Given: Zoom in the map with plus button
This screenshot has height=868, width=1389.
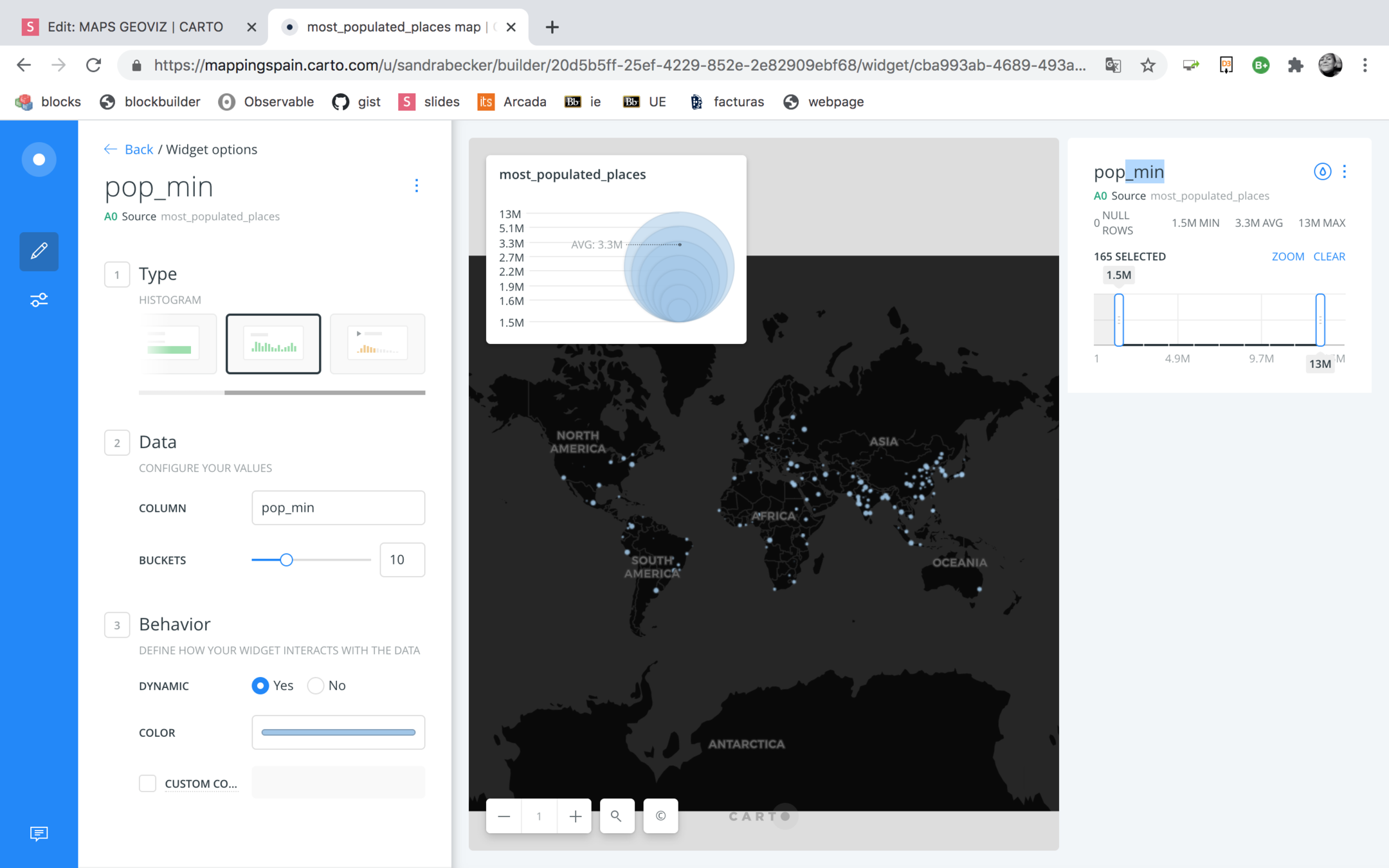Looking at the screenshot, I should [x=575, y=816].
